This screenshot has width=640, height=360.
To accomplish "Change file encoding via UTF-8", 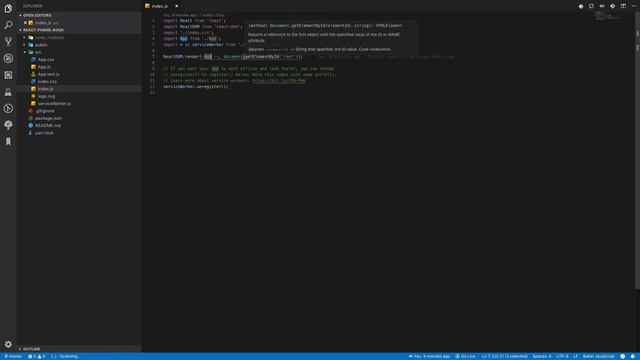I will (562, 356).
